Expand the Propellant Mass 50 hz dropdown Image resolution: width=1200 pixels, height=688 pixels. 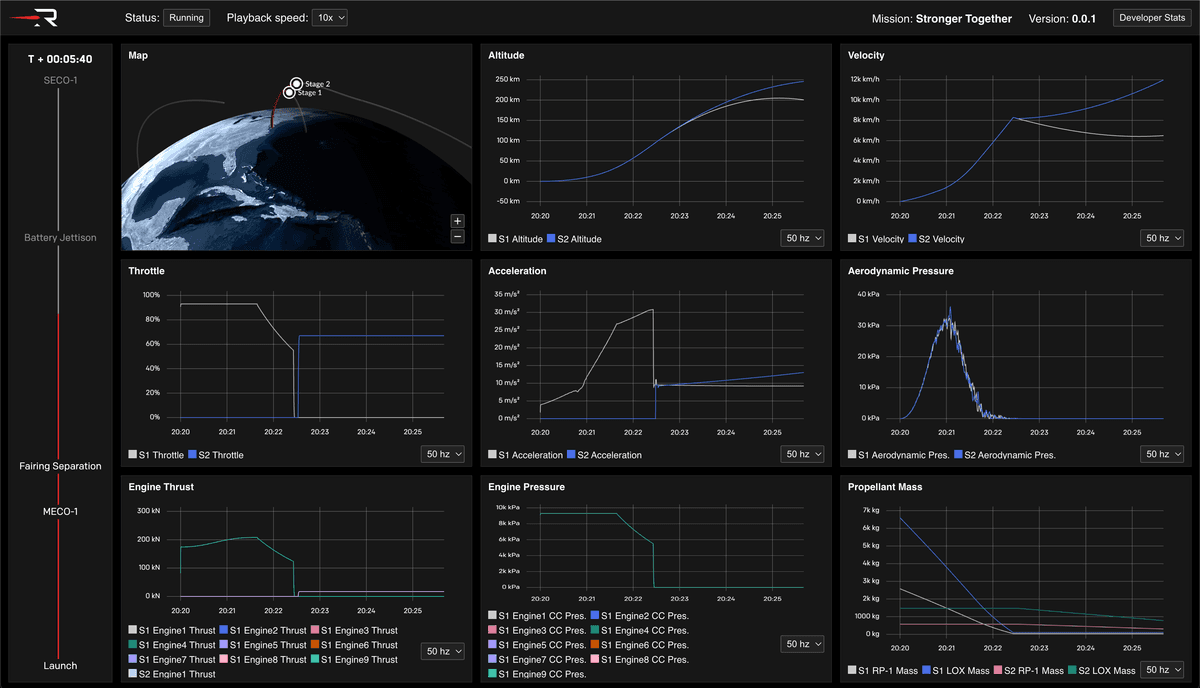pos(1162,669)
